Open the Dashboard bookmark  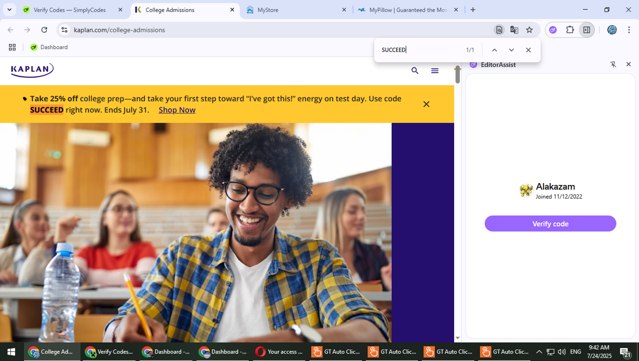[49, 47]
